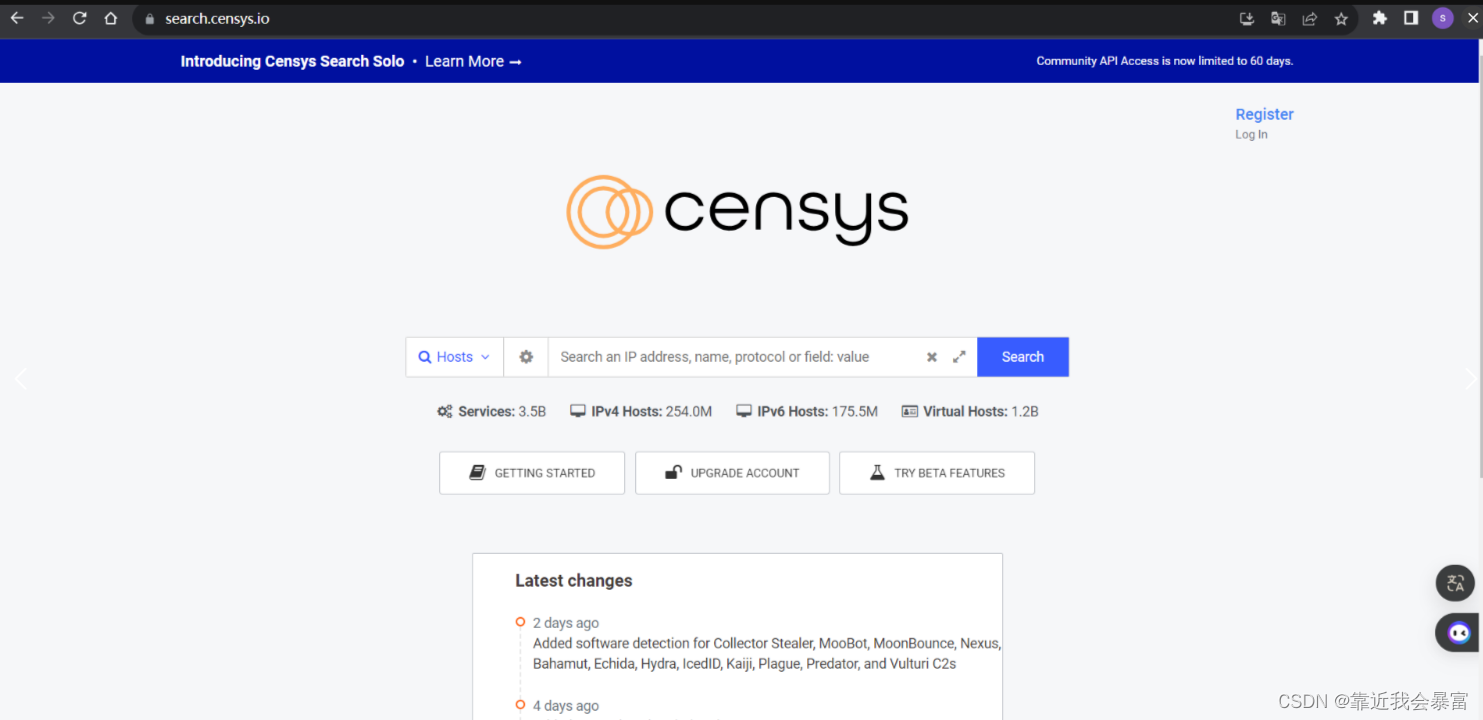Click IPv4 Hosts: 254.0M text
This screenshot has width=1483, height=720.
pyautogui.click(x=652, y=411)
